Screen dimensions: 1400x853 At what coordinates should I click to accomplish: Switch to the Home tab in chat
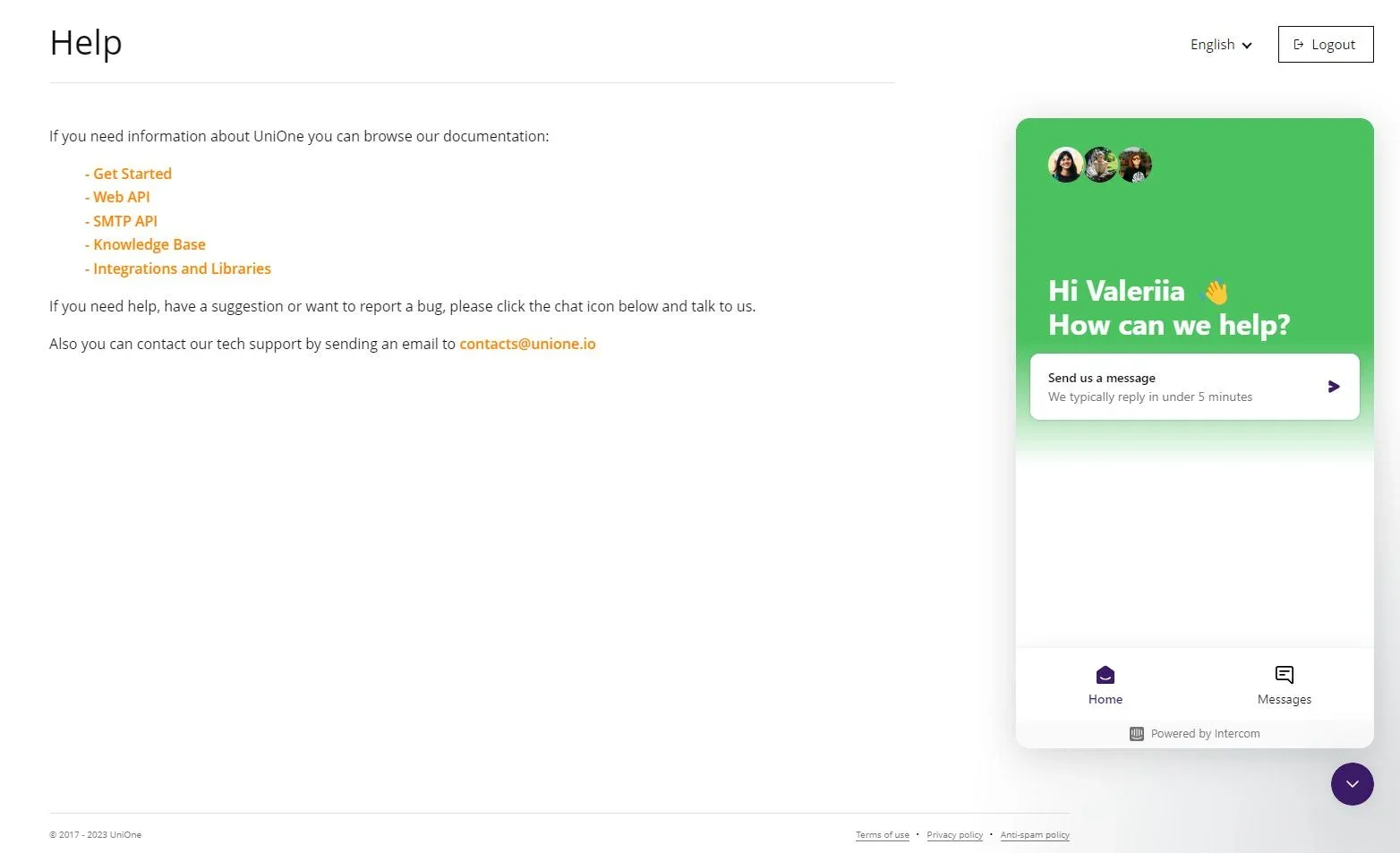coord(1105,685)
